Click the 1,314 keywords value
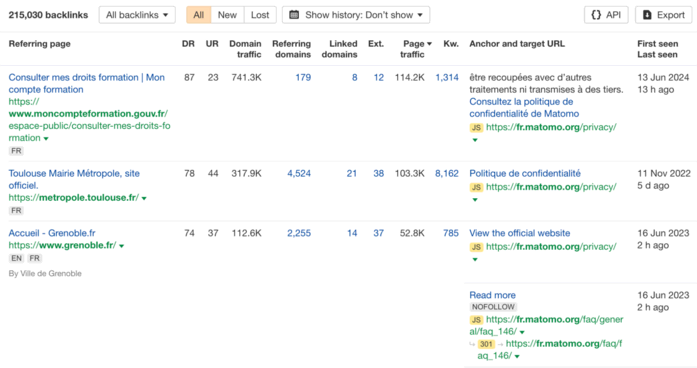 click(447, 77)
